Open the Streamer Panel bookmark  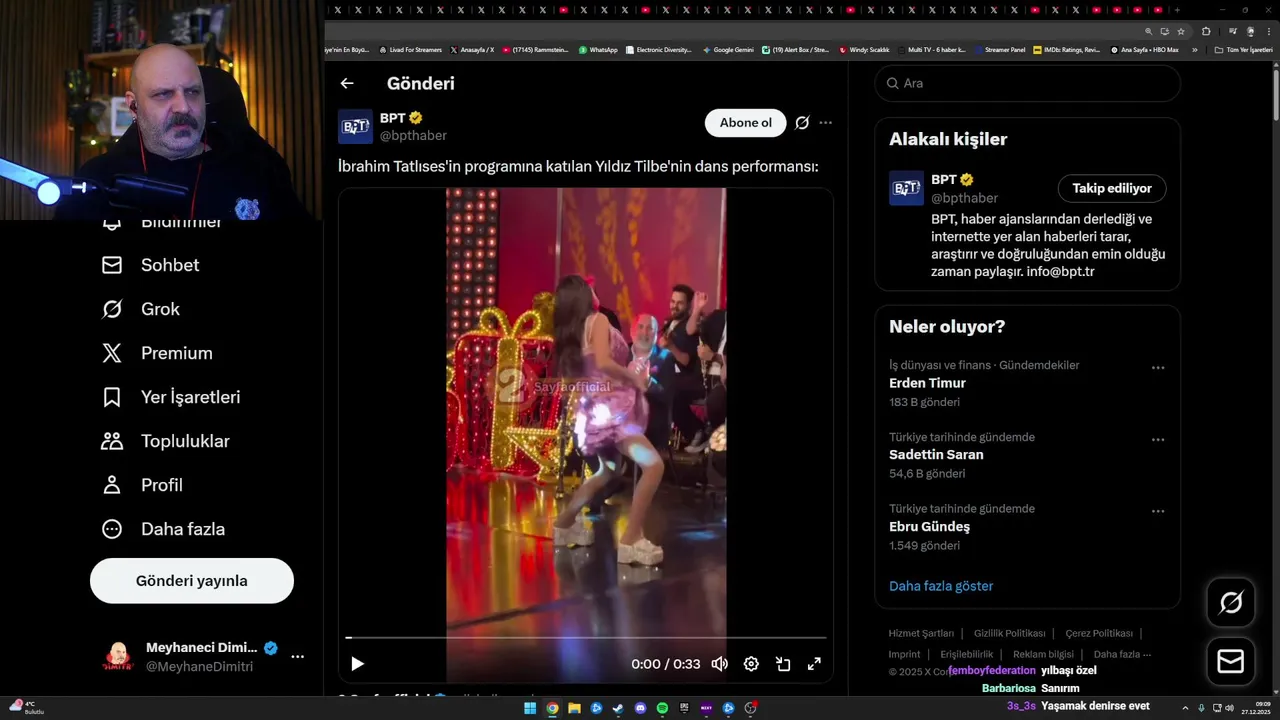coord(999,50)
